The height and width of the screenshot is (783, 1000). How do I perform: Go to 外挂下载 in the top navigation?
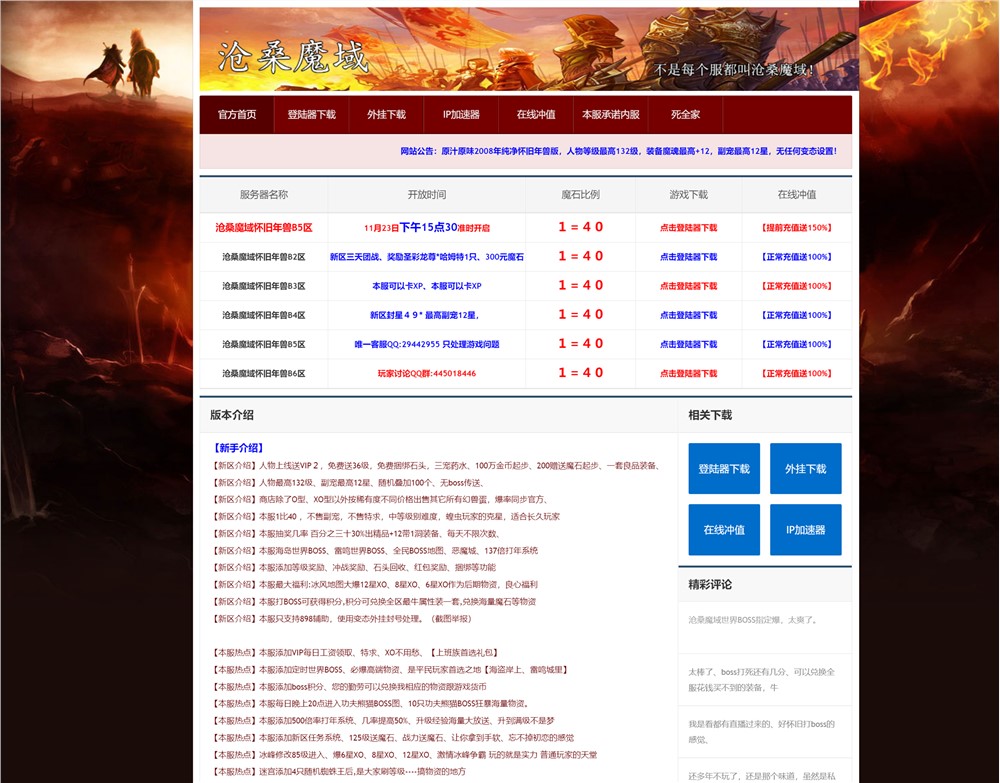386,115
